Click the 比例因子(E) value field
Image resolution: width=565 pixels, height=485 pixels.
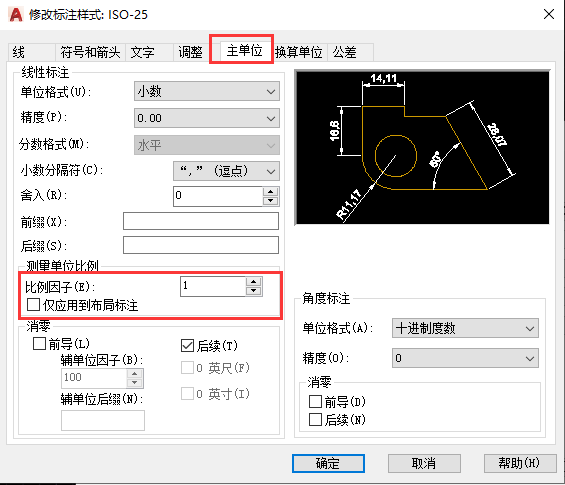213,286
